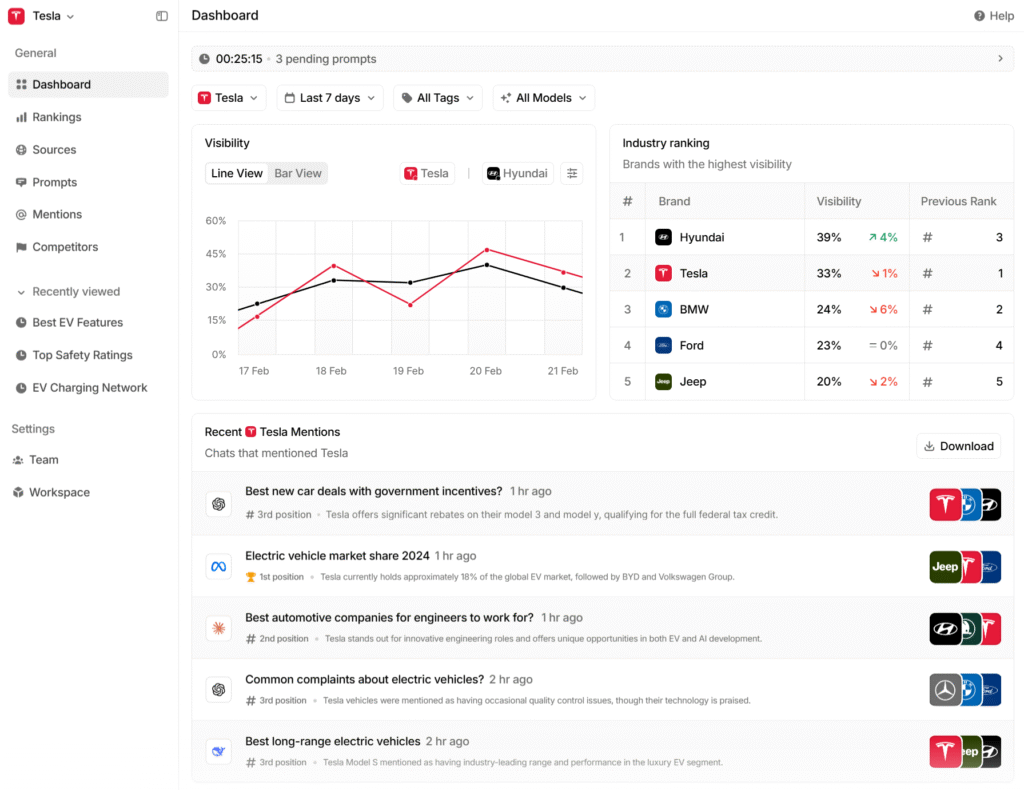The image size is (1024, 790).
Task: Switch the visibility chart to Bar View
Action: [x=298, y=173]
